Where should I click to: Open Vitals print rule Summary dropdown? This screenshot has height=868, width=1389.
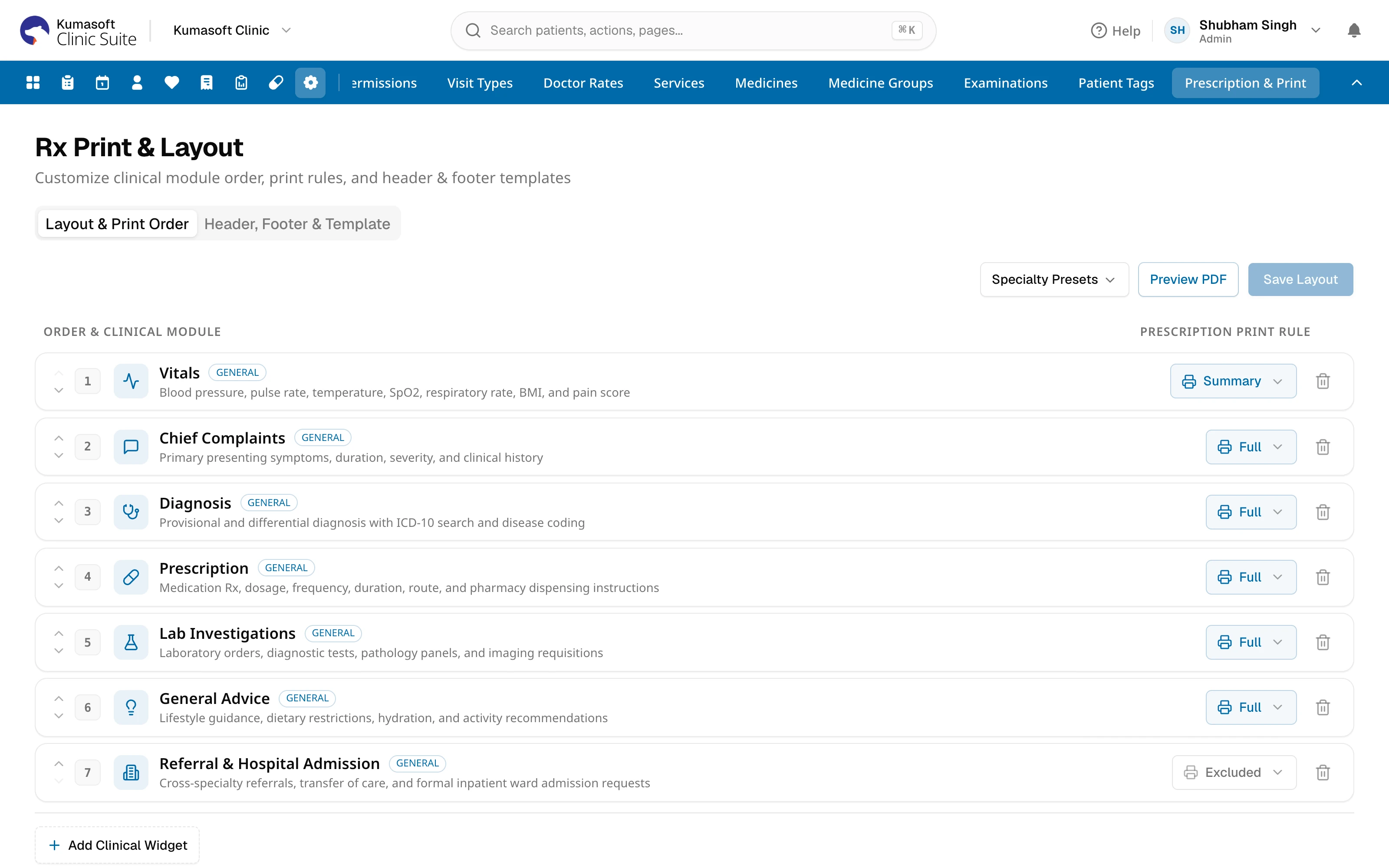[1233, 381]
